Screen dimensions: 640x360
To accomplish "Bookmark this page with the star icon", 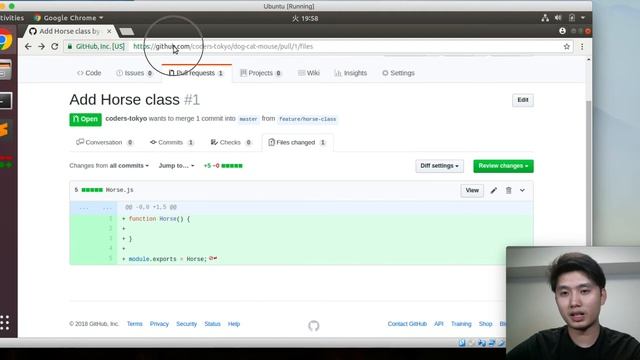I will point(567,47).
